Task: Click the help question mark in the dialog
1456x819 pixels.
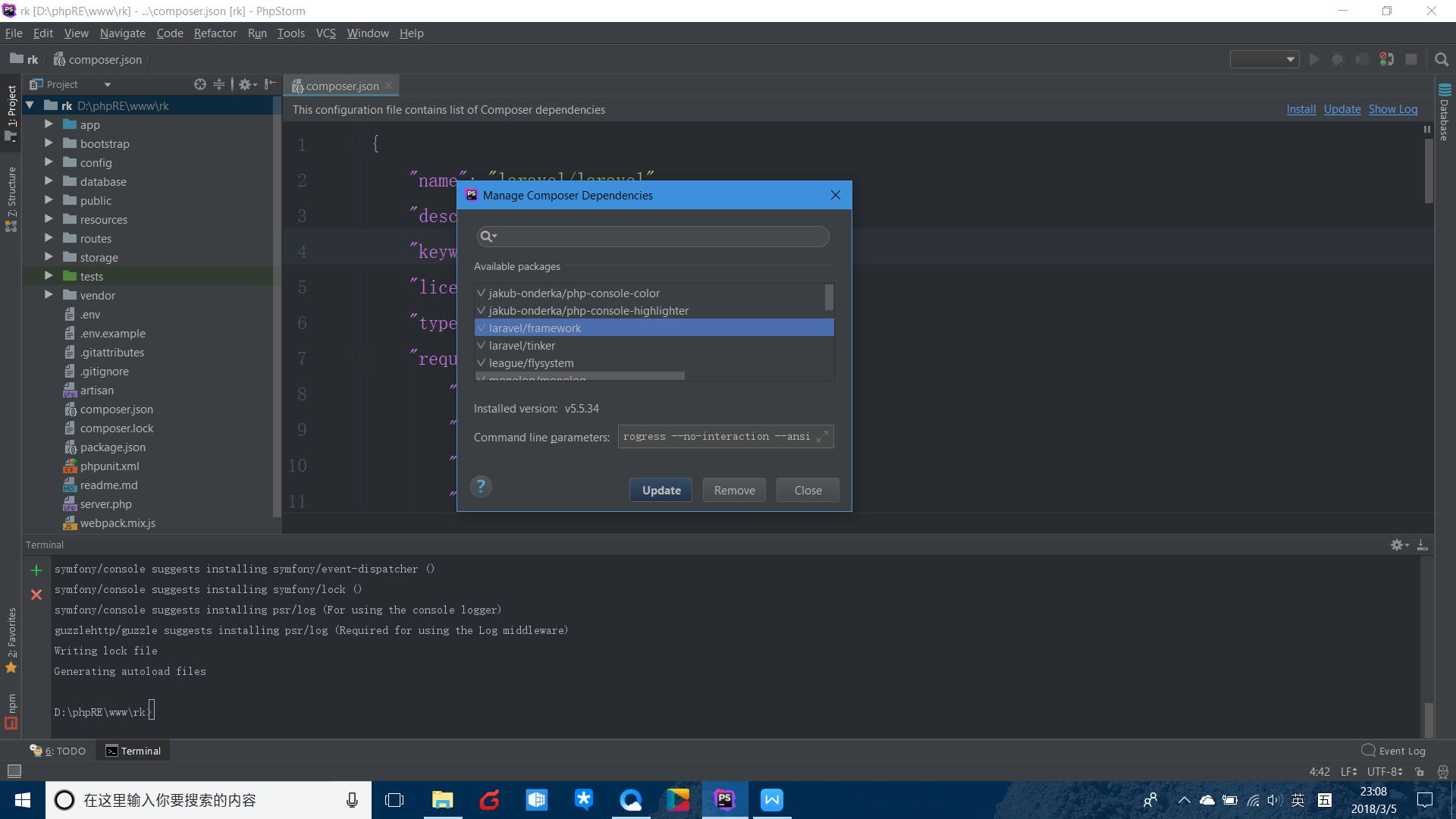Action: point(481,487)
